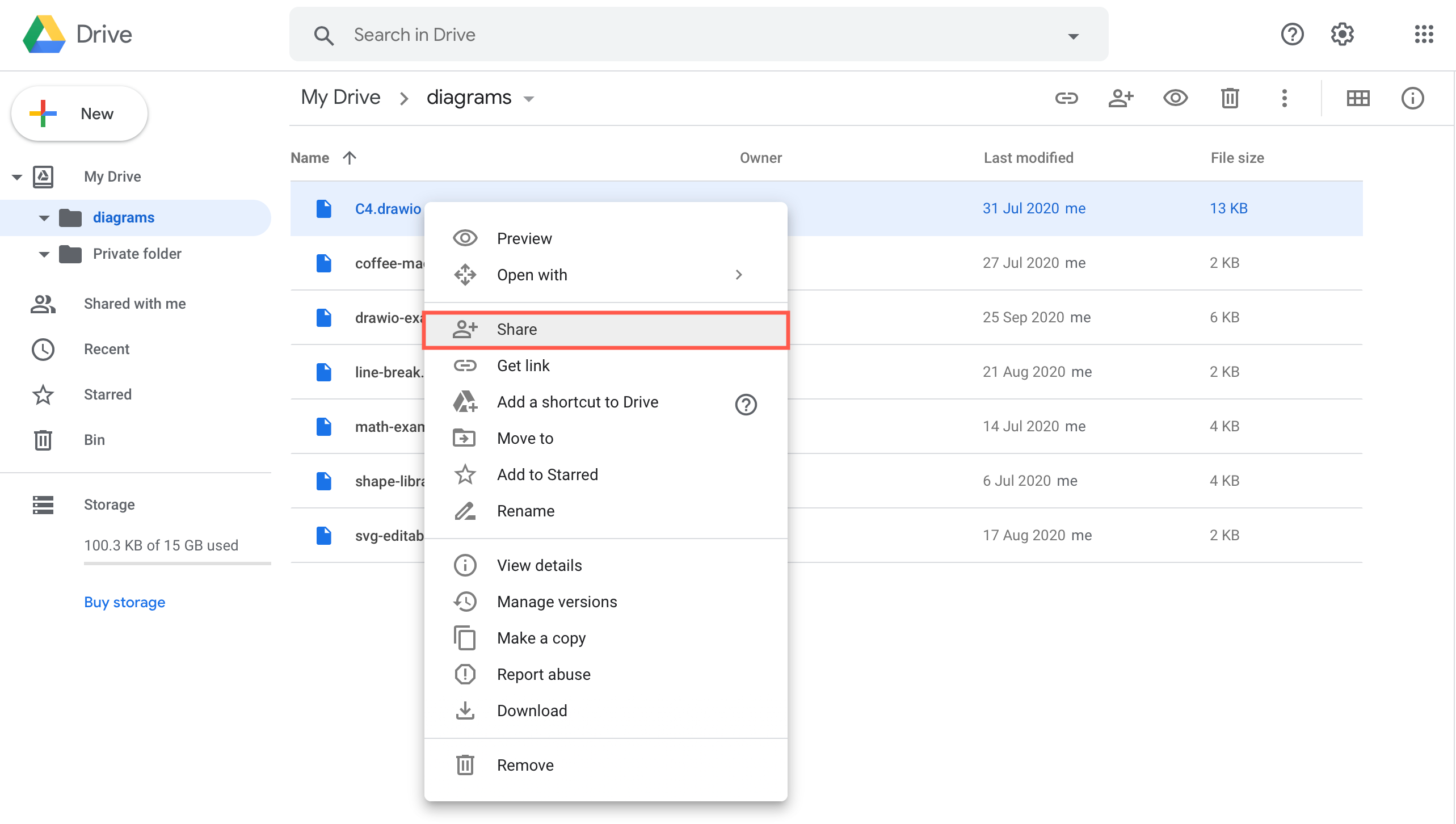
Task: Toggle the Name column sort direction arrow
Action: [349, 158]
